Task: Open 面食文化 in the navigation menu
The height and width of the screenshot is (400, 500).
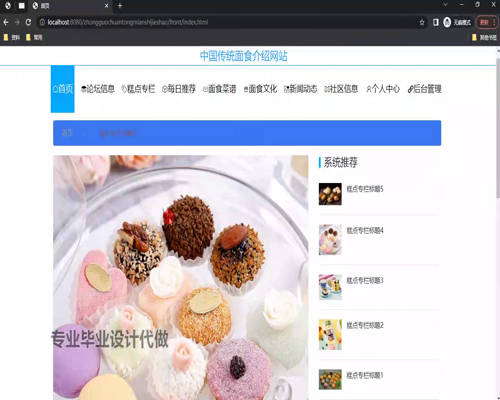Action: (x=260, y=89)
